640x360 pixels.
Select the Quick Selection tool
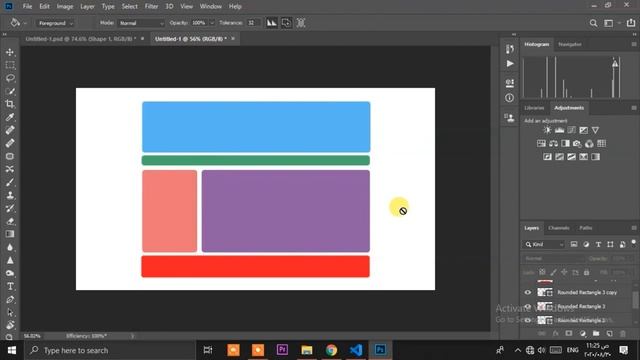pyautogui.click(x=10, y=91)
